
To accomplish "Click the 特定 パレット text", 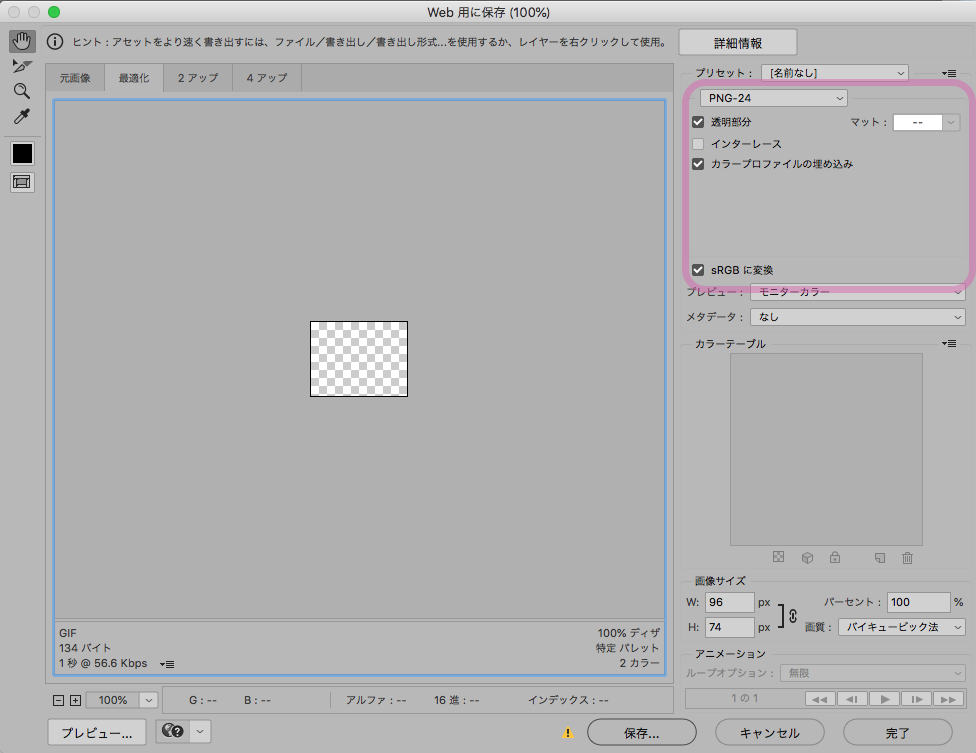I will (x=627, y=648).
